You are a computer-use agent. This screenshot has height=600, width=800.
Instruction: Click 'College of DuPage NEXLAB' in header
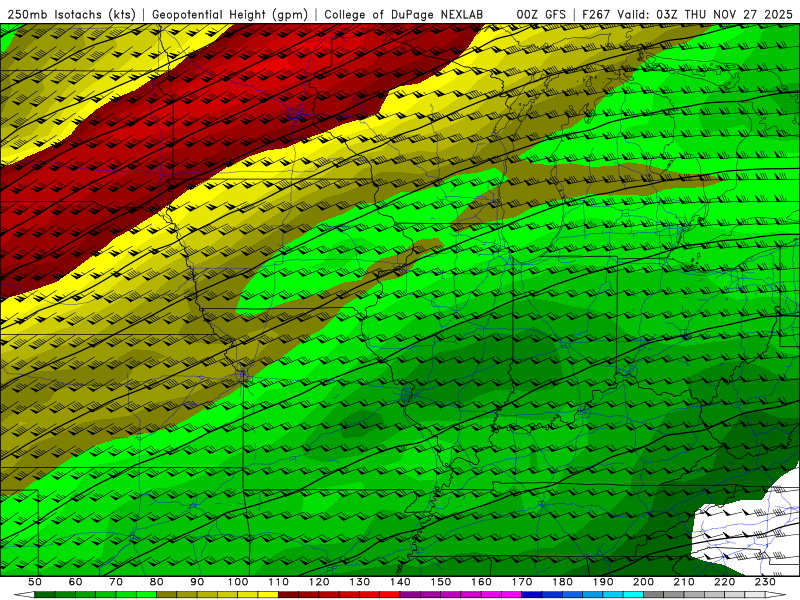tap(404, 14)
